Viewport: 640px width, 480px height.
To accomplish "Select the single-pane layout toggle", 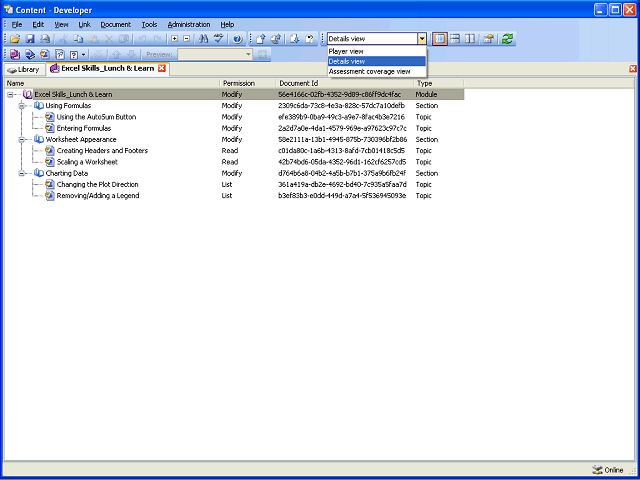I will [440, 39].
